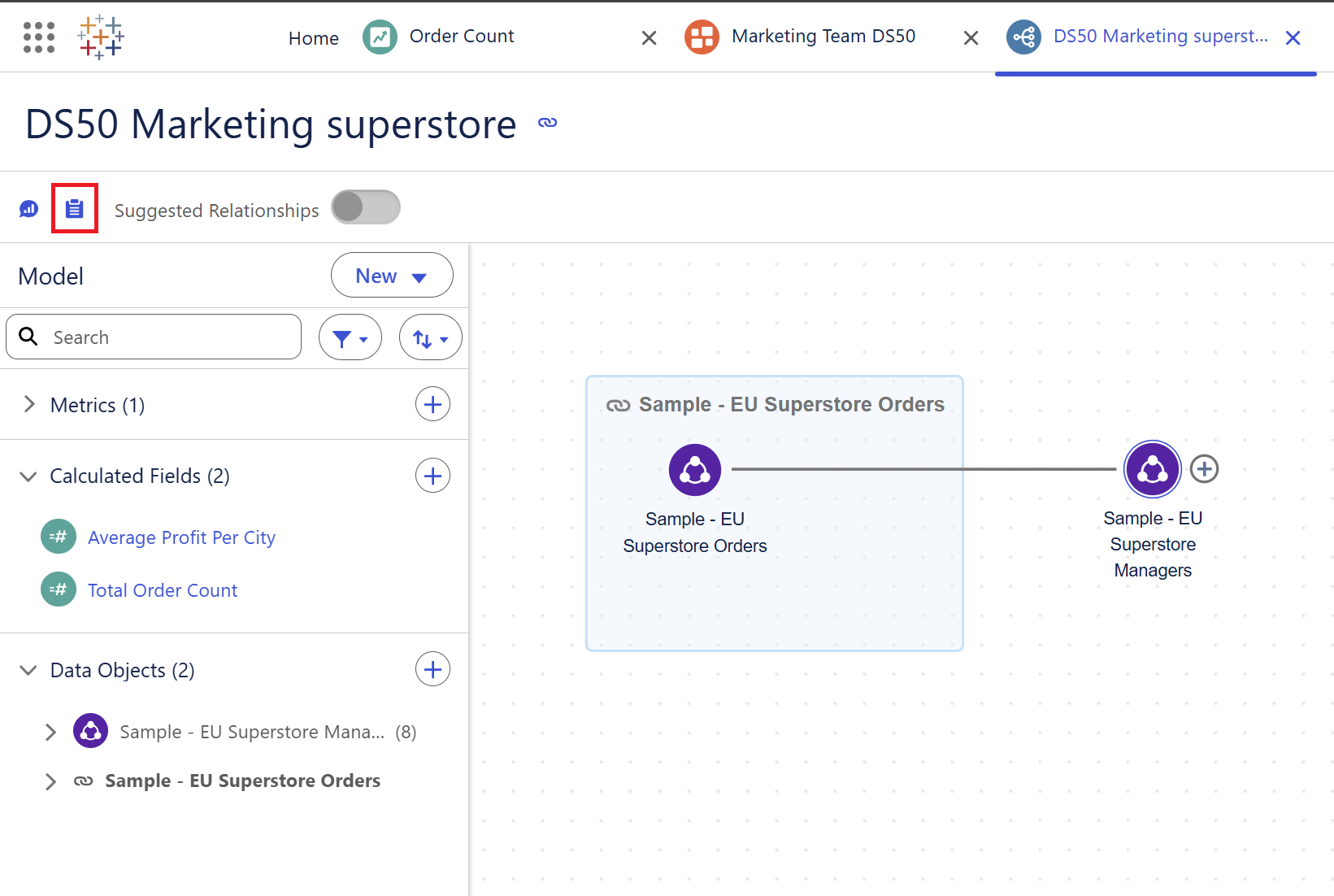Open the filter dropdown
The width and height of the screenshot is (1334, 896).
pyautogui.click(x=350, y=337)
